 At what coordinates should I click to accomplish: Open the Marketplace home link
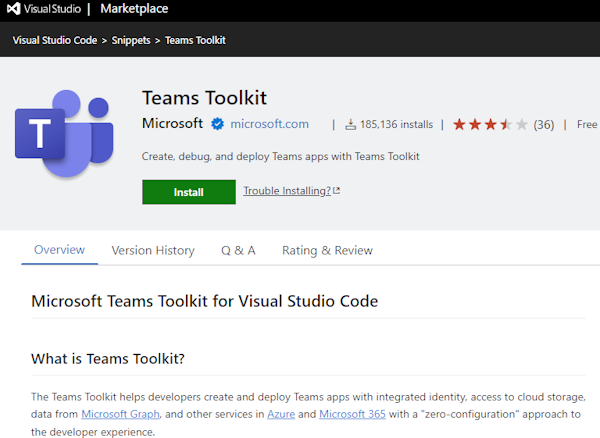[x=134, y=9]
